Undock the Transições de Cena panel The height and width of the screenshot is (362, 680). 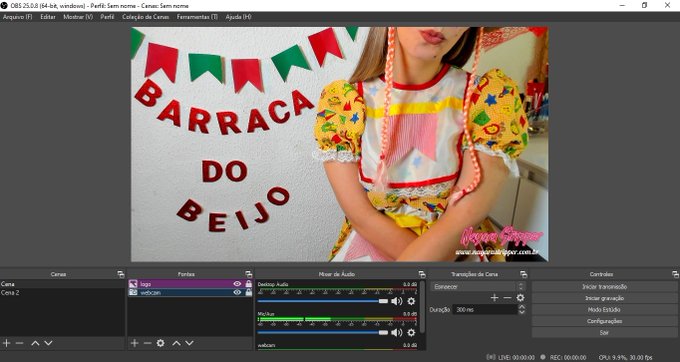[523, 274]
